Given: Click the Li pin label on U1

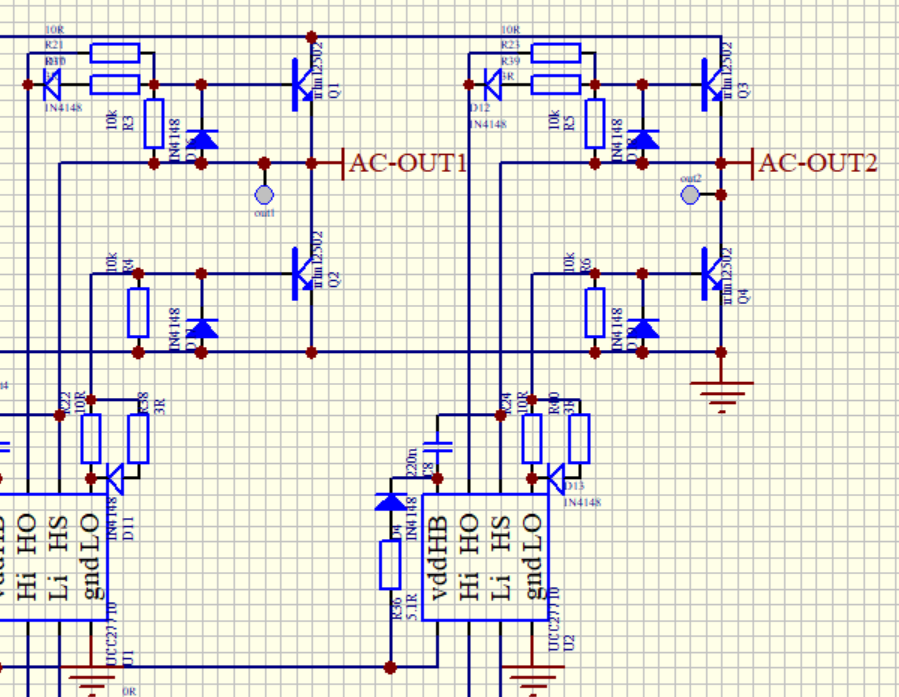Looking at the screenshot, I should click(58, 585).
